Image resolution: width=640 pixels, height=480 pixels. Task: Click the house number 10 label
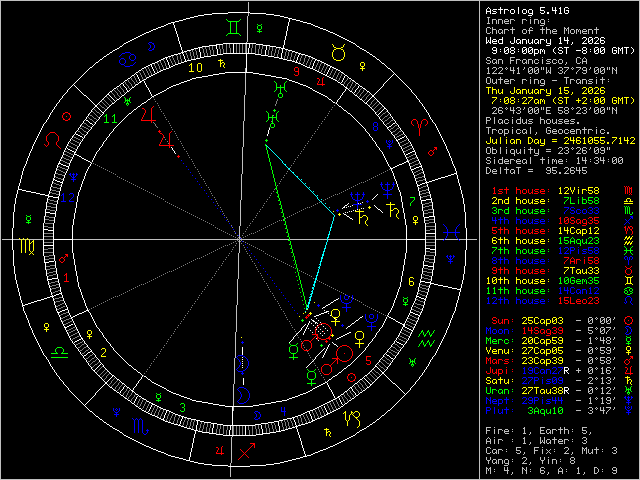coord(197,68)
